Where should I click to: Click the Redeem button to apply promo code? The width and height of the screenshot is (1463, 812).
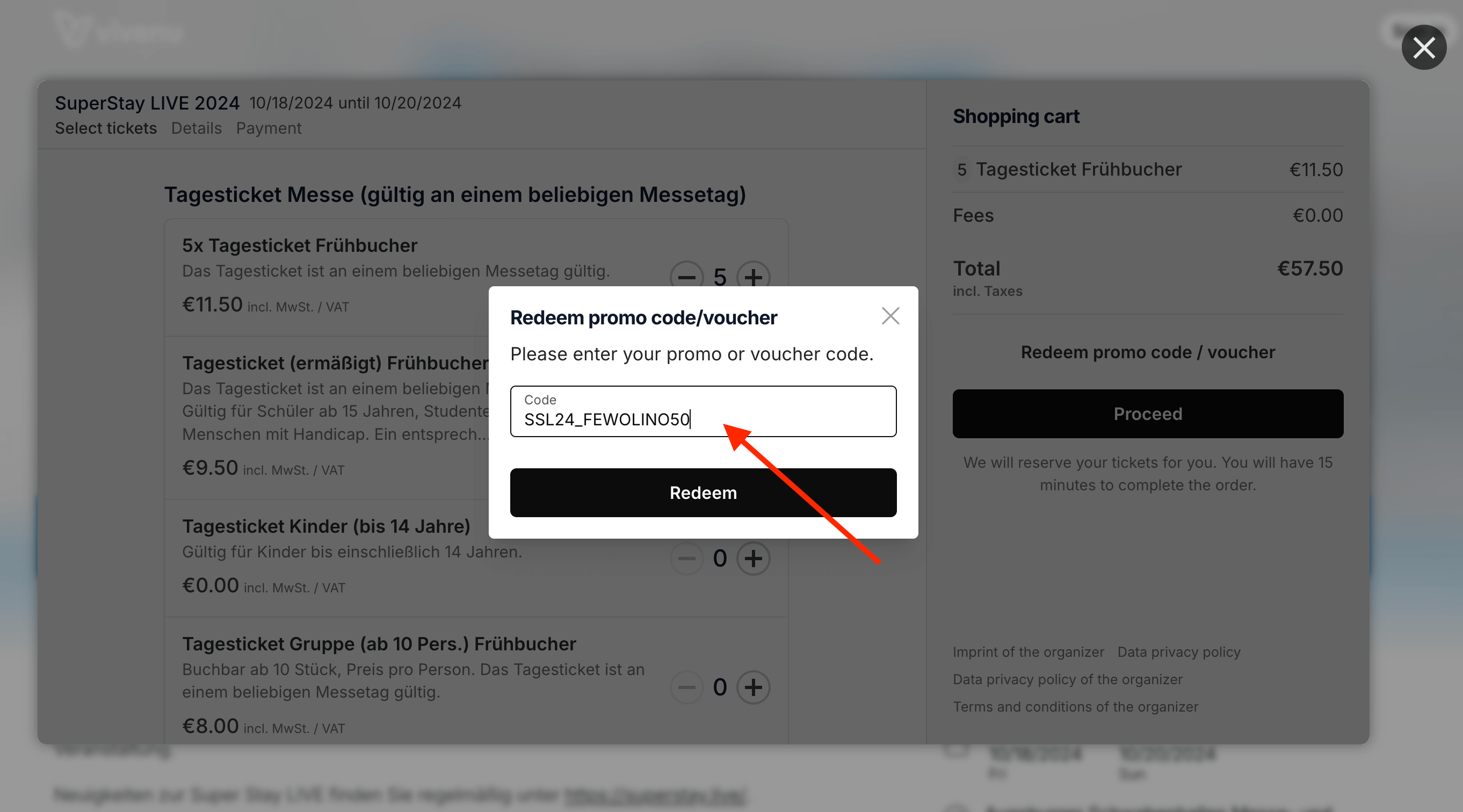pyautogui.click(x=703, y=492)
